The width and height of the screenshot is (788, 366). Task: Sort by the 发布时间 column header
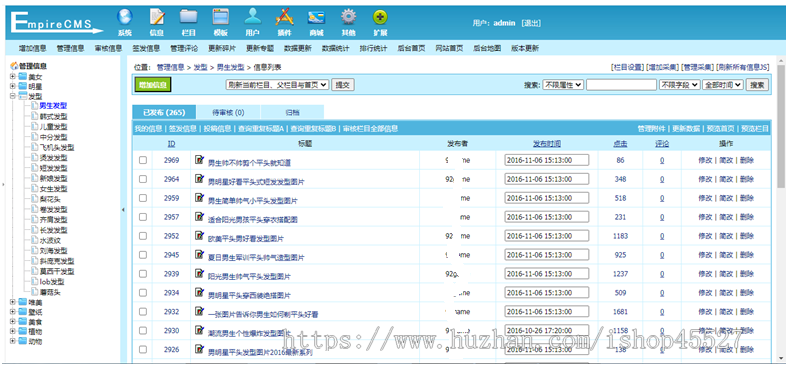[547, 144]
